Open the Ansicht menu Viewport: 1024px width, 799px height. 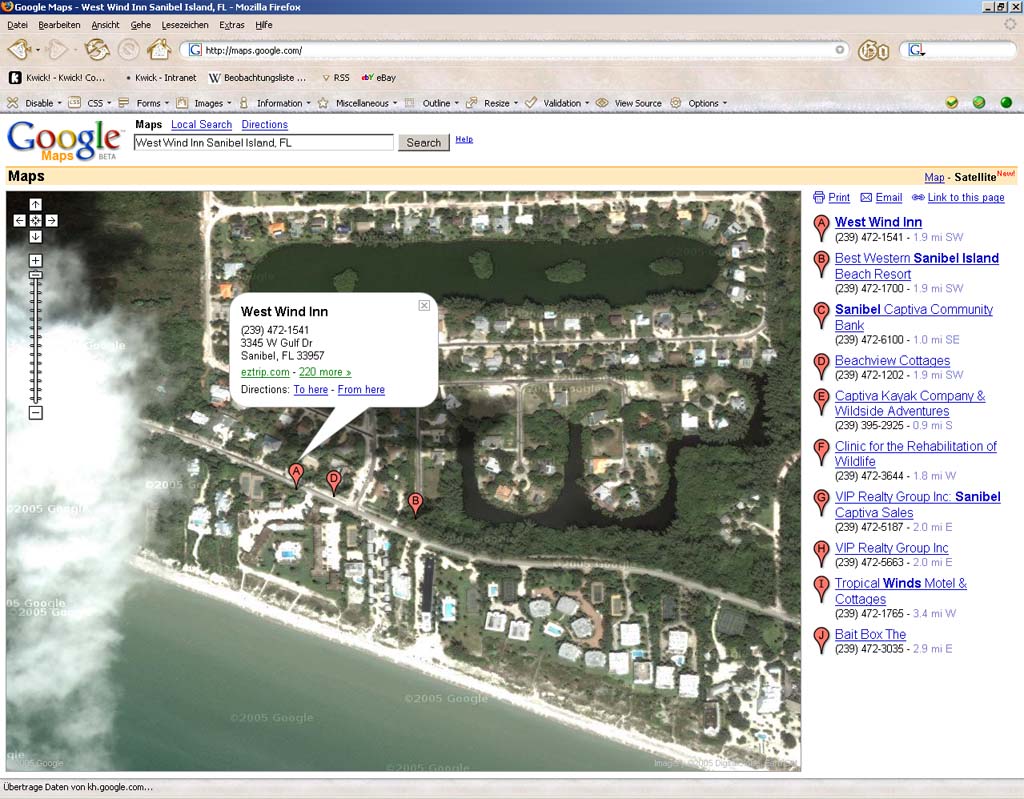105,25
